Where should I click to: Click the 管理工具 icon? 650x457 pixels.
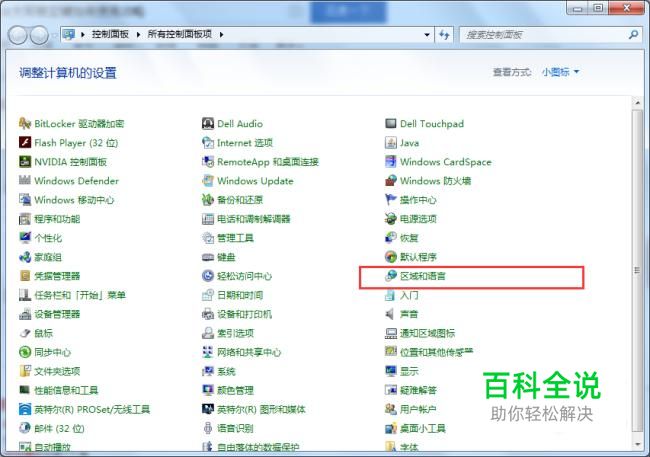click(x=208, y=238)
